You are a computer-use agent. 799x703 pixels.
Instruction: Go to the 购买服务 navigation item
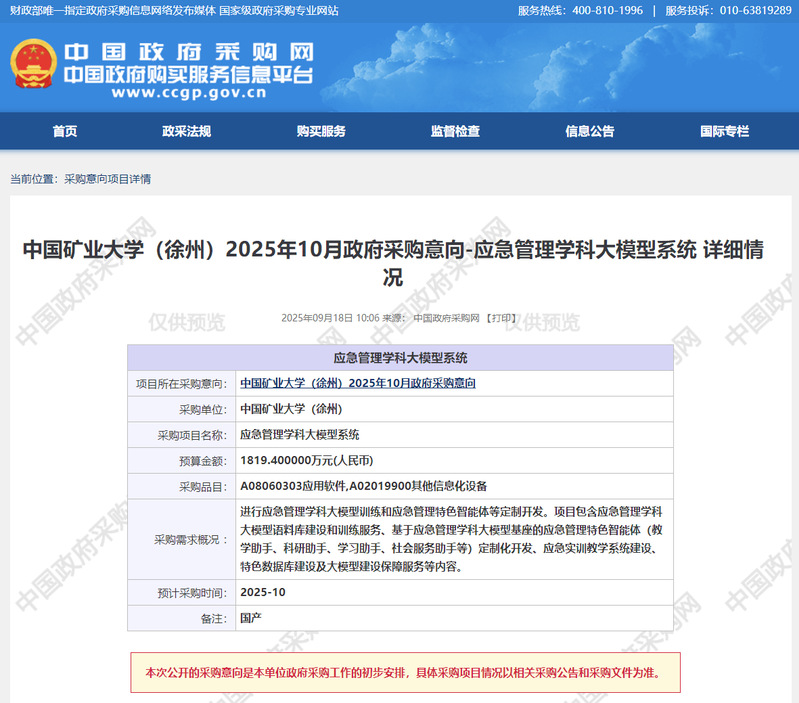(321, 131)
